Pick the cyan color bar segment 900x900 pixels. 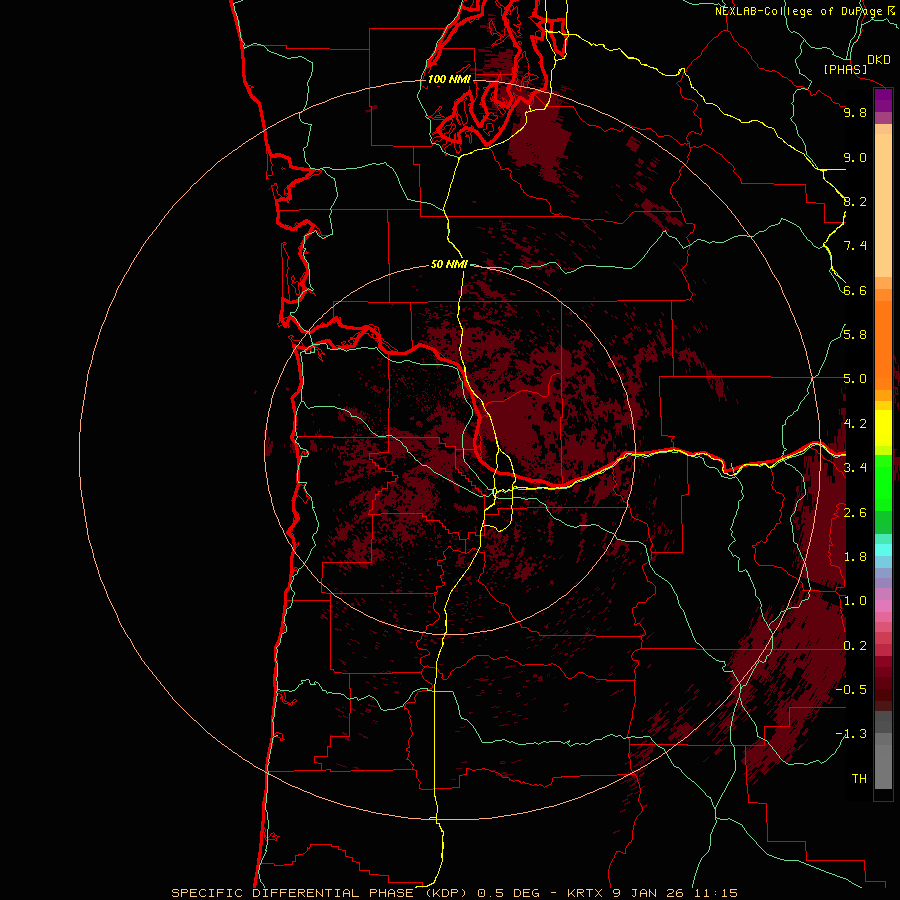click(x=883, y=549)
